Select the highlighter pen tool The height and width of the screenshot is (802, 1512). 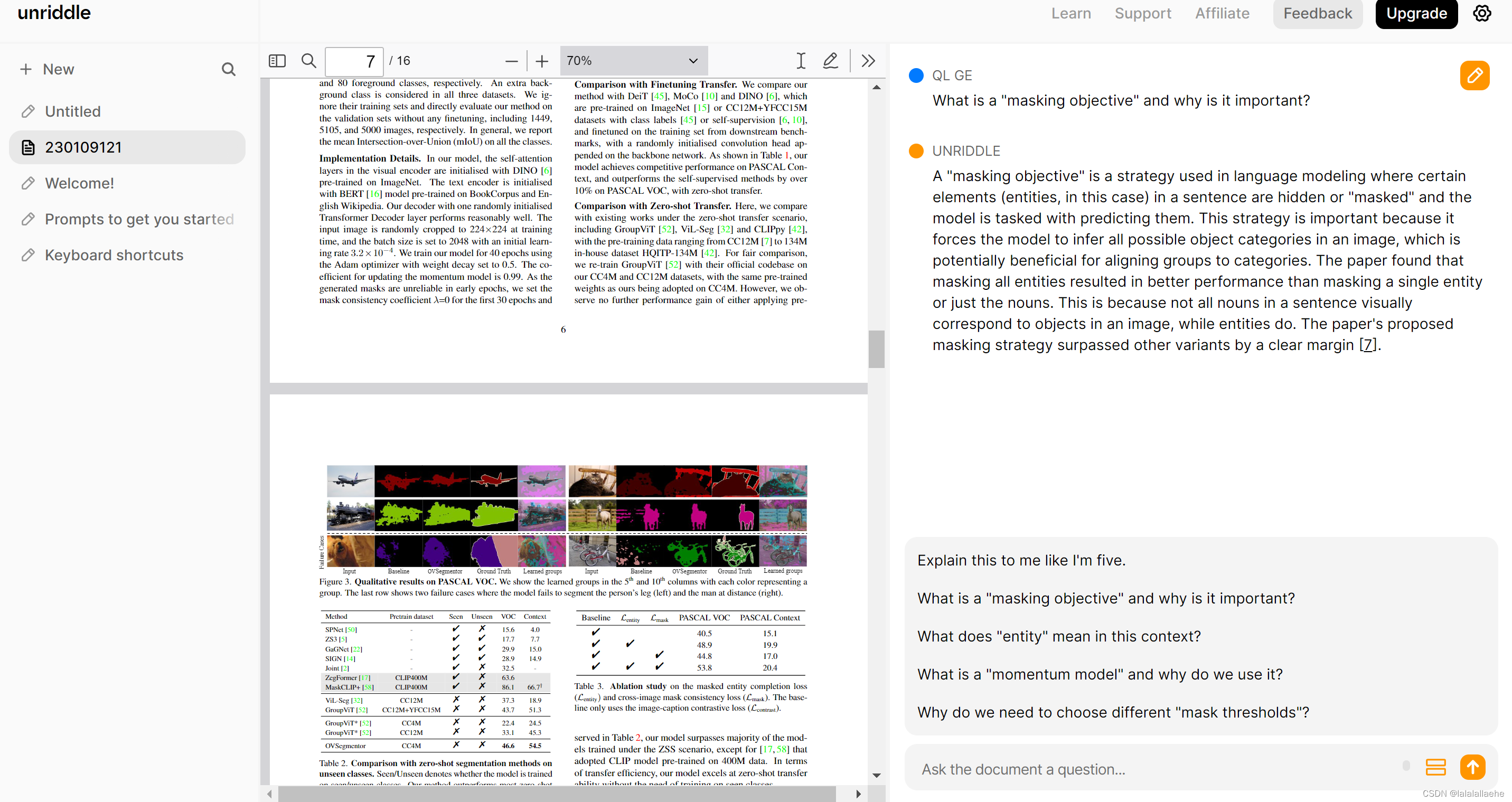(x=831, y=60)
